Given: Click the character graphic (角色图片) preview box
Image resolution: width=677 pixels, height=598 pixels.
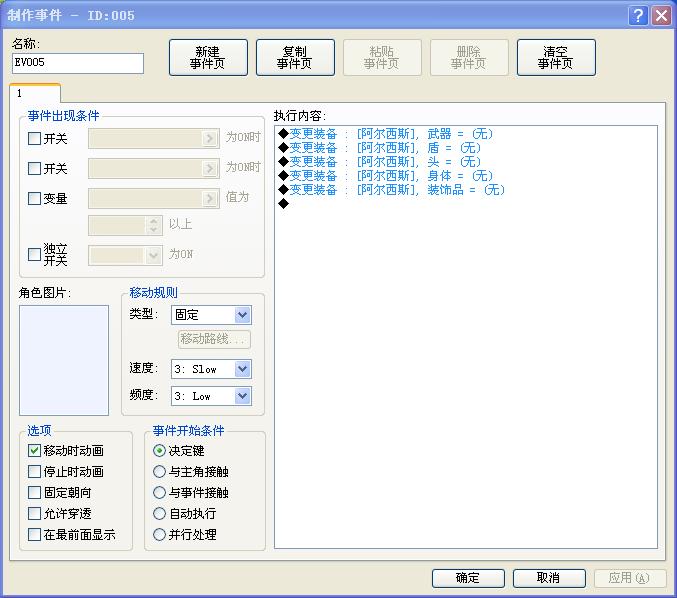Looking at the screenshot, I should click(x=64, y=361).
